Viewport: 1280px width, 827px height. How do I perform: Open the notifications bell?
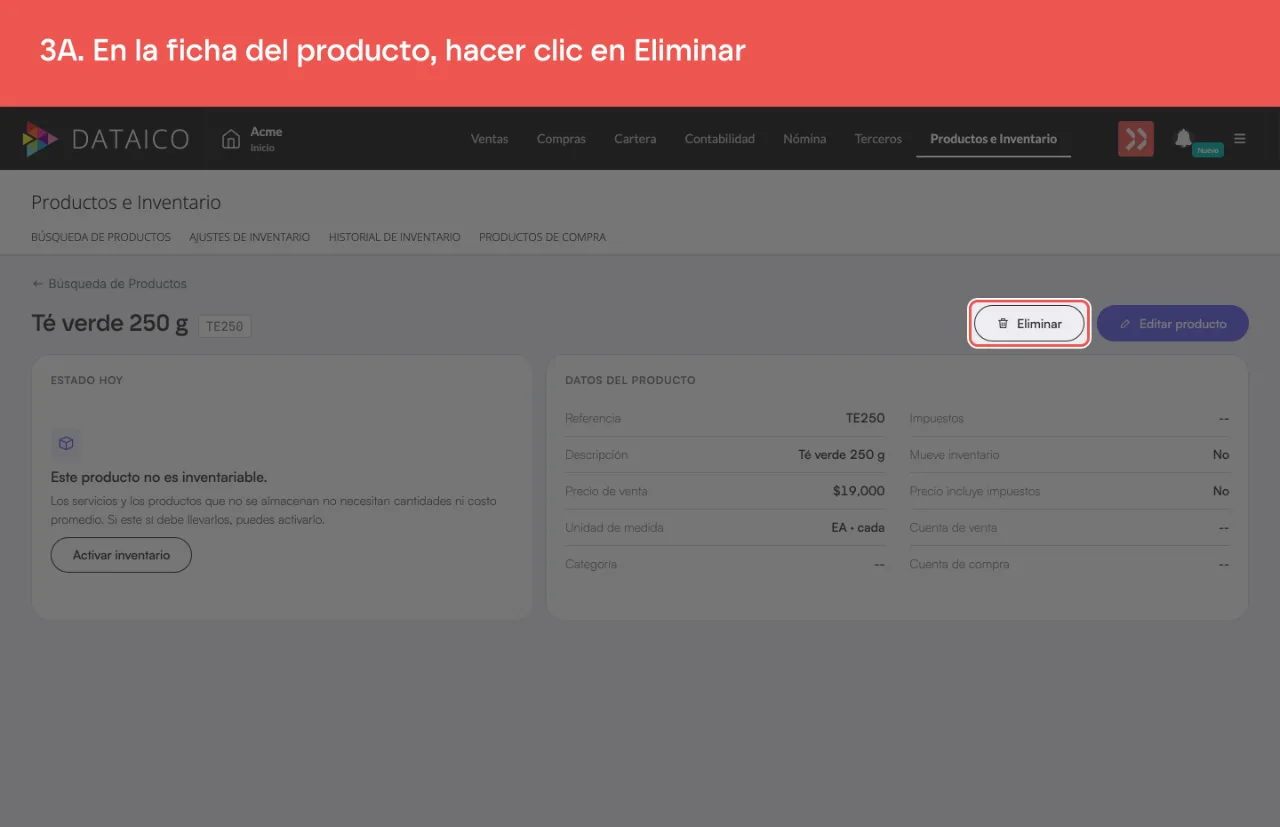(1184, 138)
